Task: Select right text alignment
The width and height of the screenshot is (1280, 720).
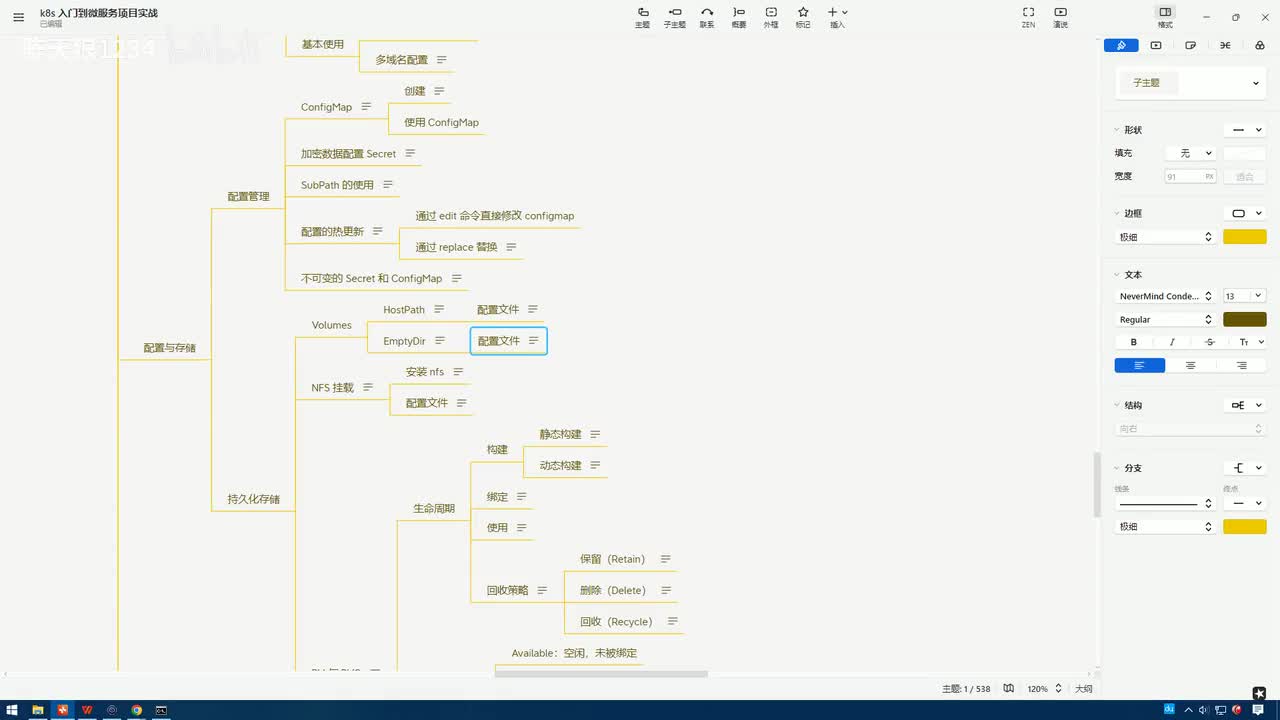Action: (1241, 365)
